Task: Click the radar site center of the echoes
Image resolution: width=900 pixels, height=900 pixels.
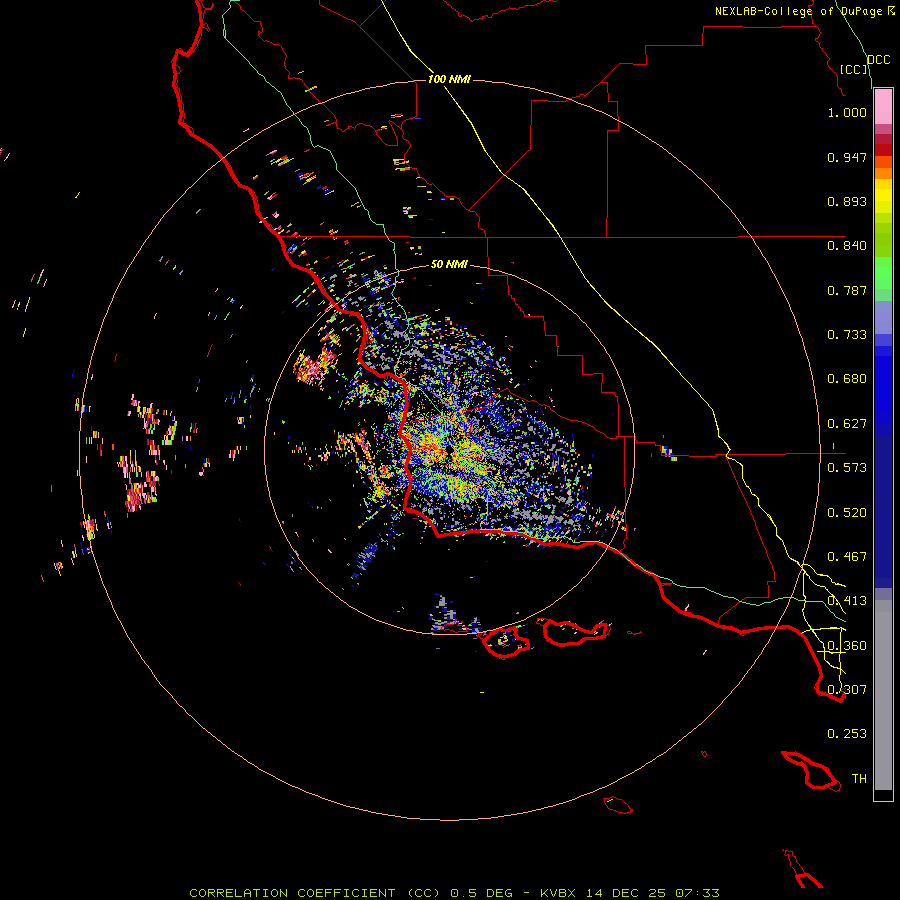Action: pyautogui.click(x=449, y=452)
